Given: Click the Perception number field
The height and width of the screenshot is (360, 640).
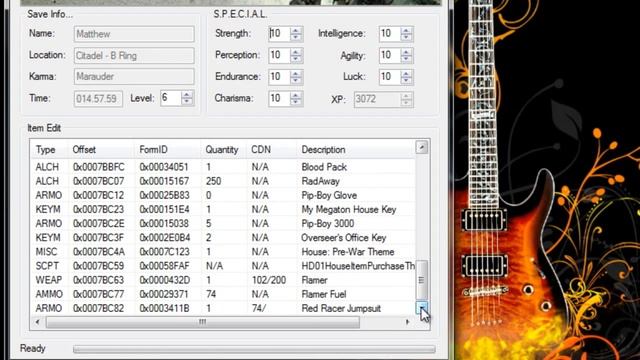Looking at the screenshot, I should [x=280, y=56].
